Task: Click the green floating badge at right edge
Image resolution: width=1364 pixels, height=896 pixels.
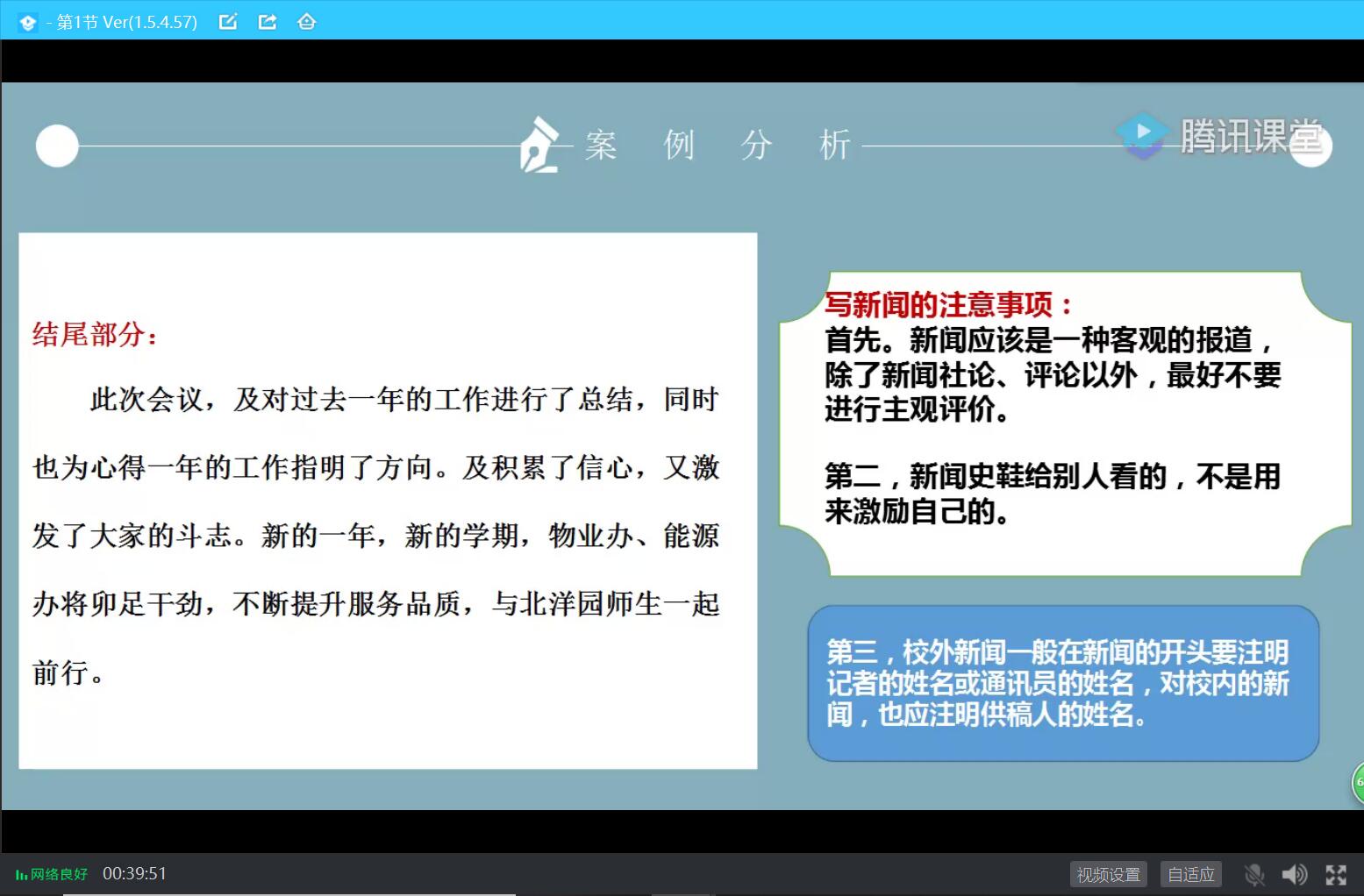Action: click(1358, 782)
